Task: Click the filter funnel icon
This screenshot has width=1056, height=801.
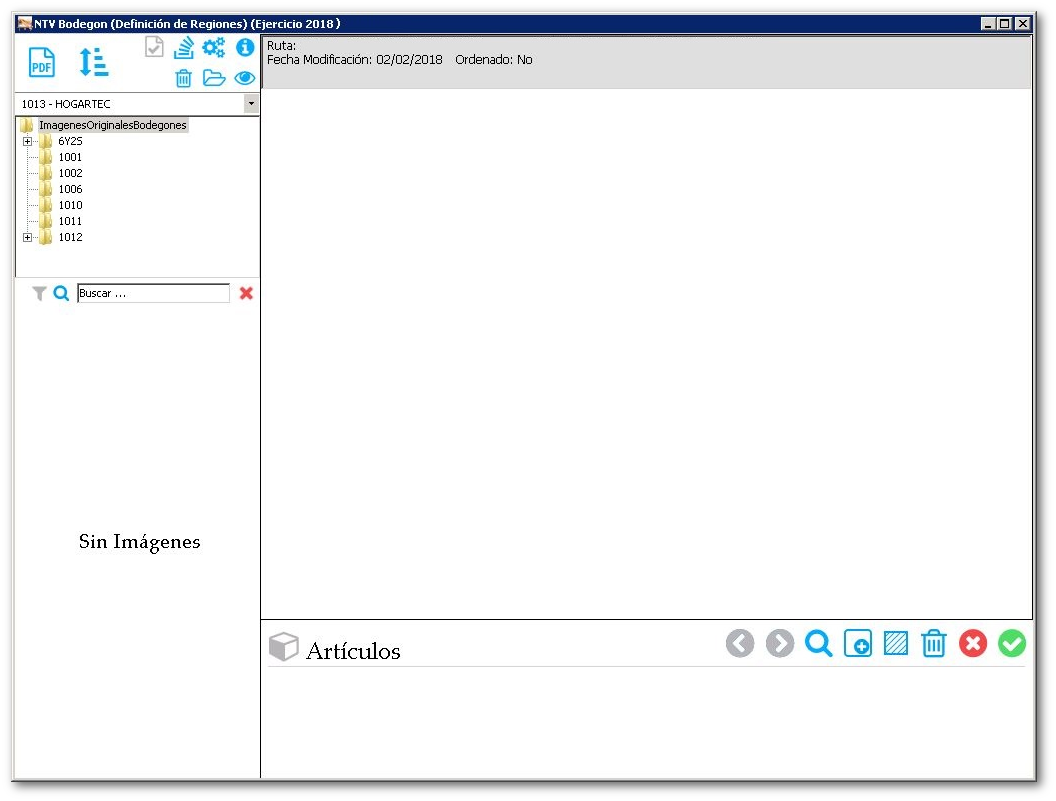Action: [39, 294]
